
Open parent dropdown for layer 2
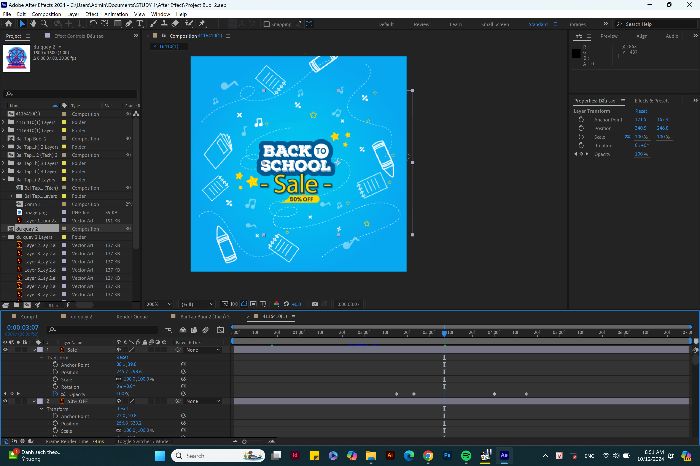[203, 401]
